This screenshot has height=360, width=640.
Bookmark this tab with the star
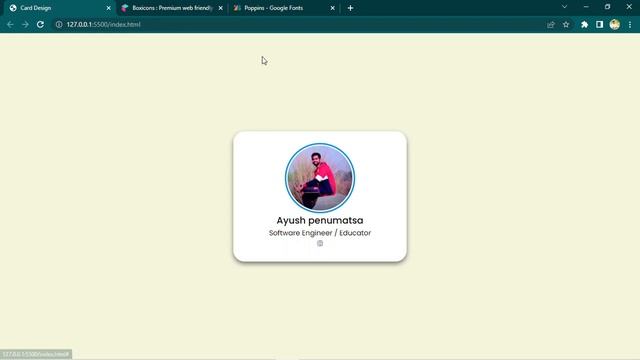click(x=566, y=24)
